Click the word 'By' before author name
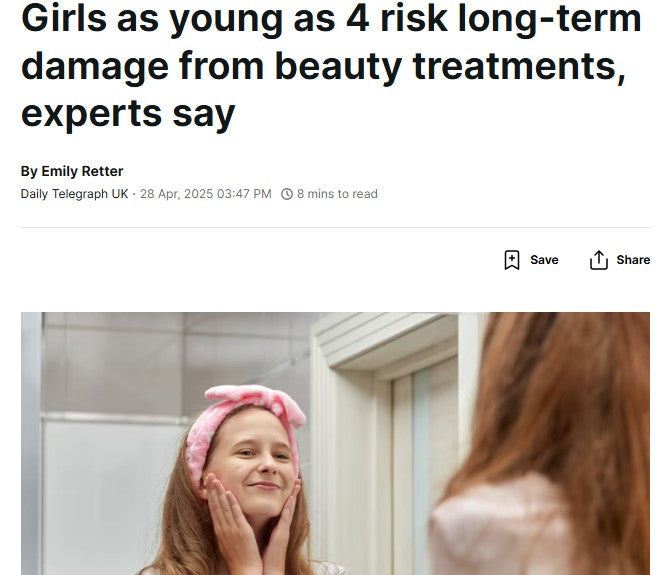 point(29,171)
